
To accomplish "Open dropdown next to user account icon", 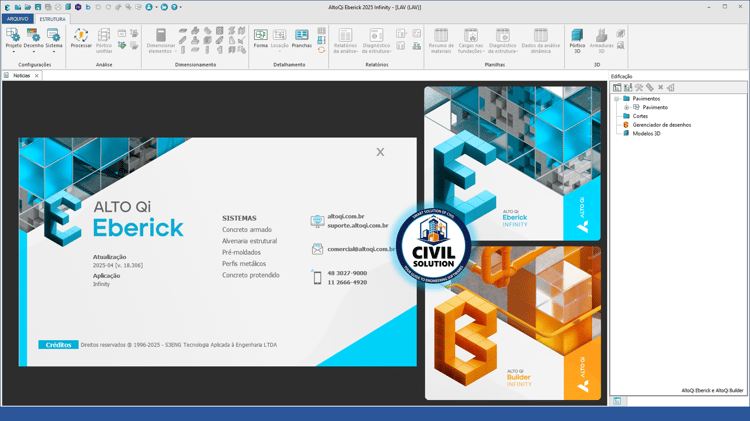I will [156, 7].
